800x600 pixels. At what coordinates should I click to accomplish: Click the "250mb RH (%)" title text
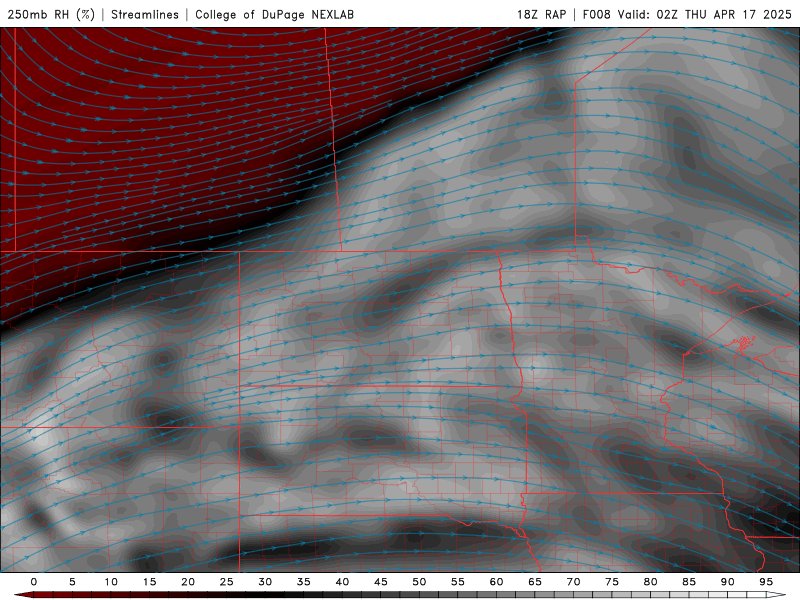pyautogui.click(x=51, y=14)
